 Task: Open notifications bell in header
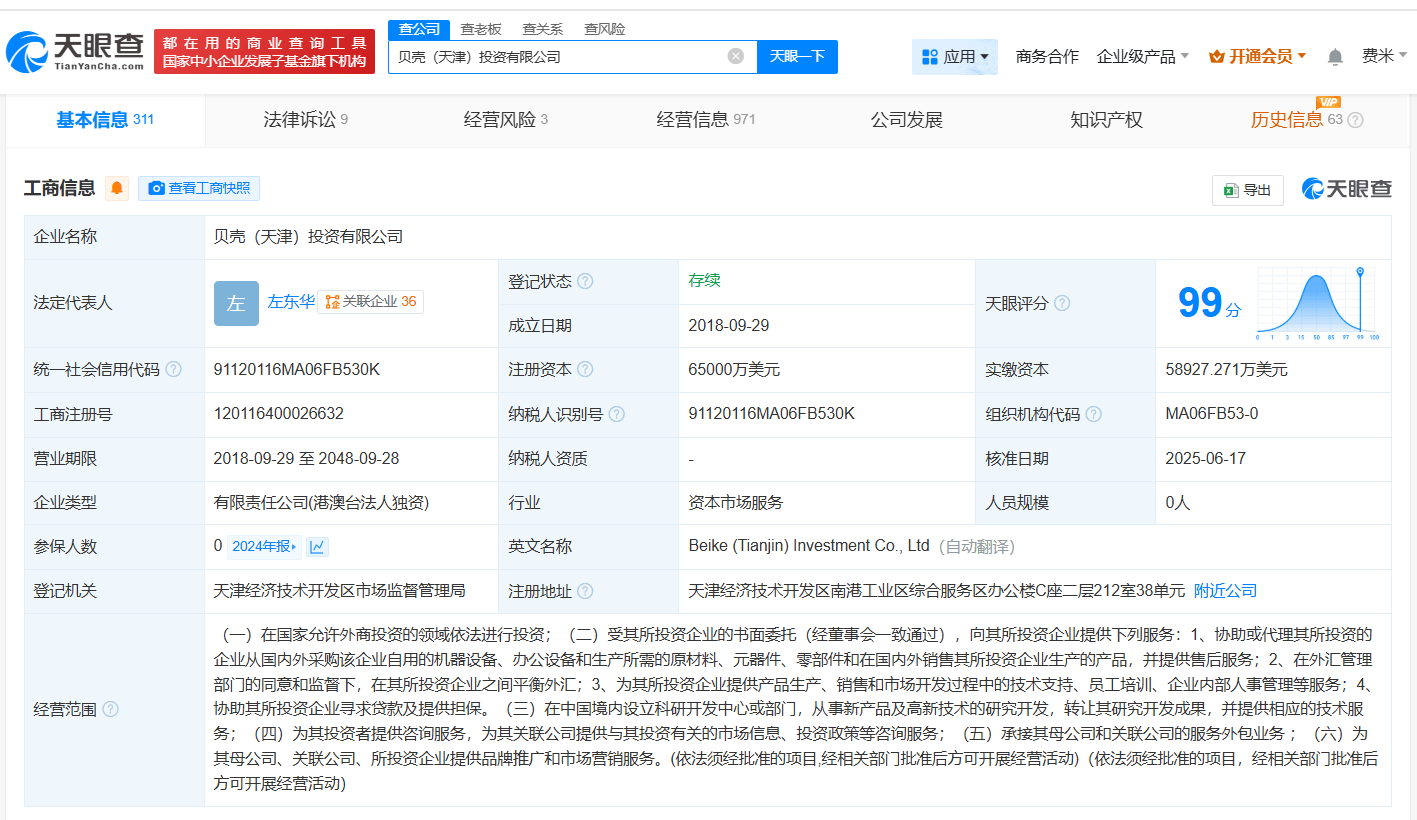click(x=1335, y=57)
